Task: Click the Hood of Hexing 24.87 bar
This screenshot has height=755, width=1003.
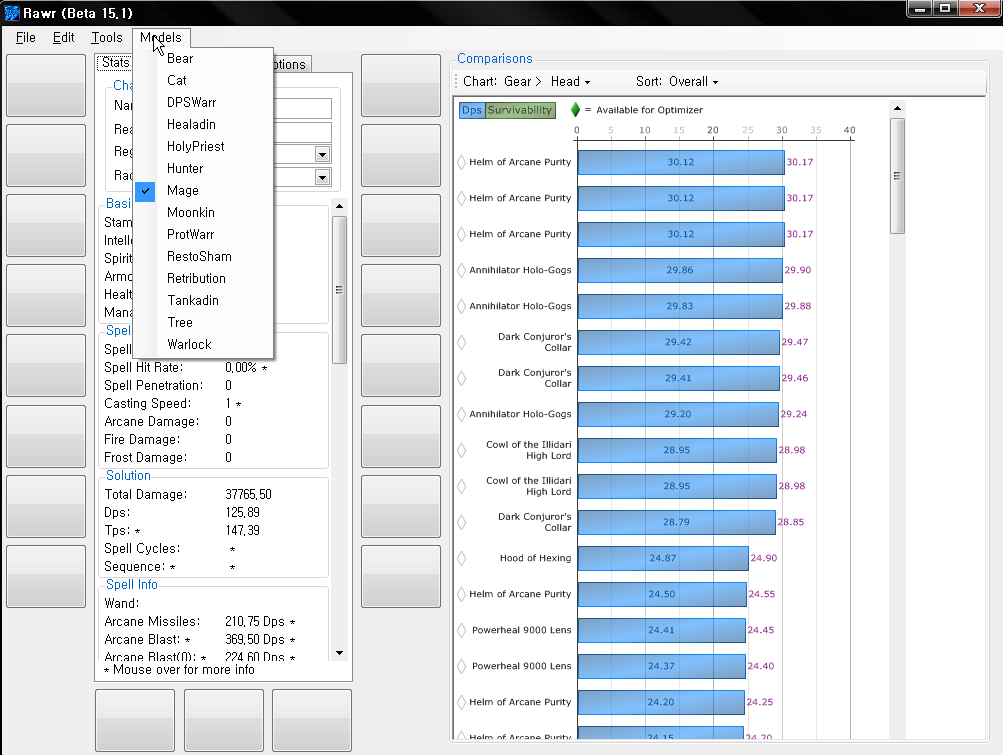Action: pyautogui.click(x=663, y=558)
